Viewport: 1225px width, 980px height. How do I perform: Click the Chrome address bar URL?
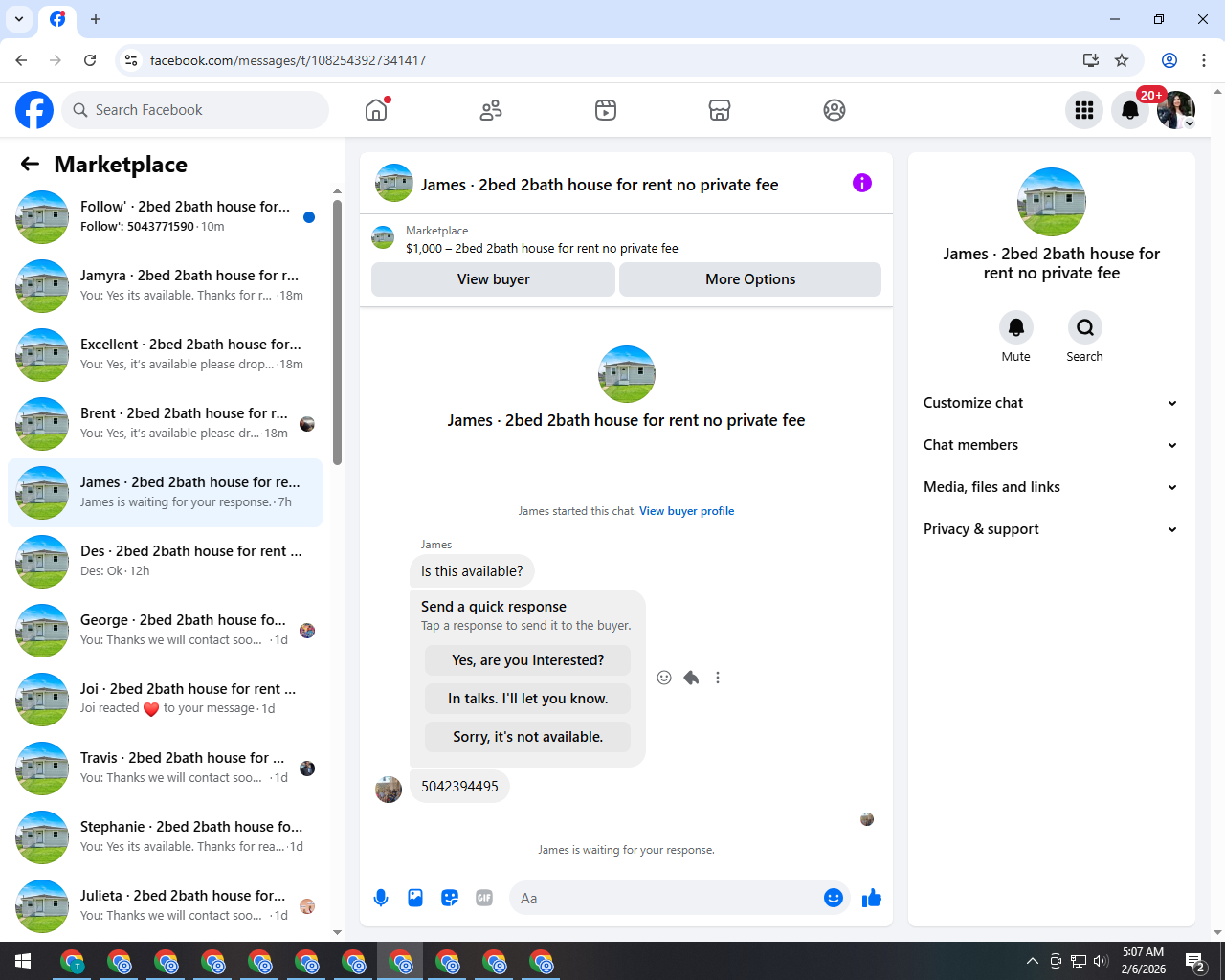288,60
